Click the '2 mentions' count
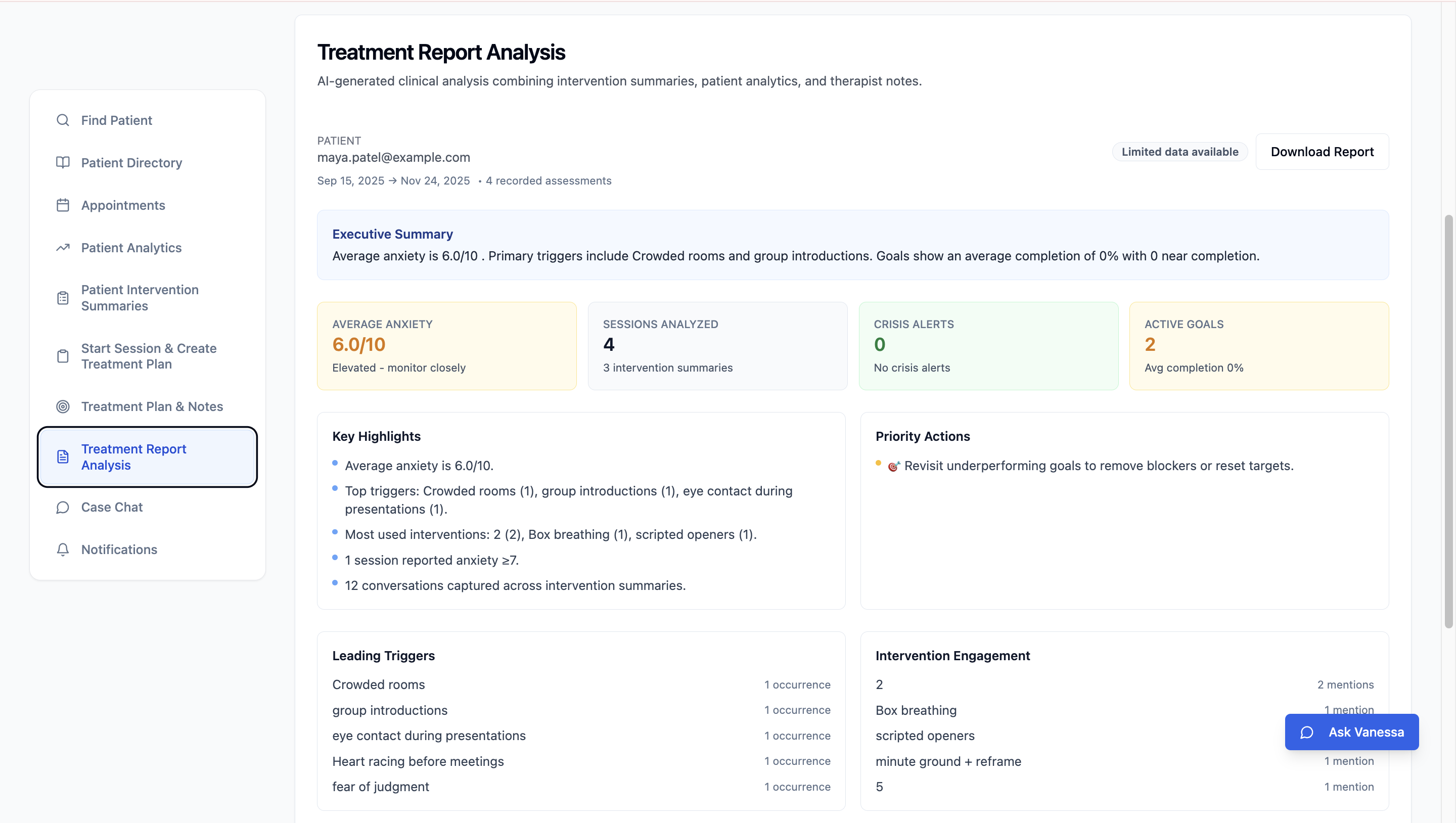 pos(1345,685)
